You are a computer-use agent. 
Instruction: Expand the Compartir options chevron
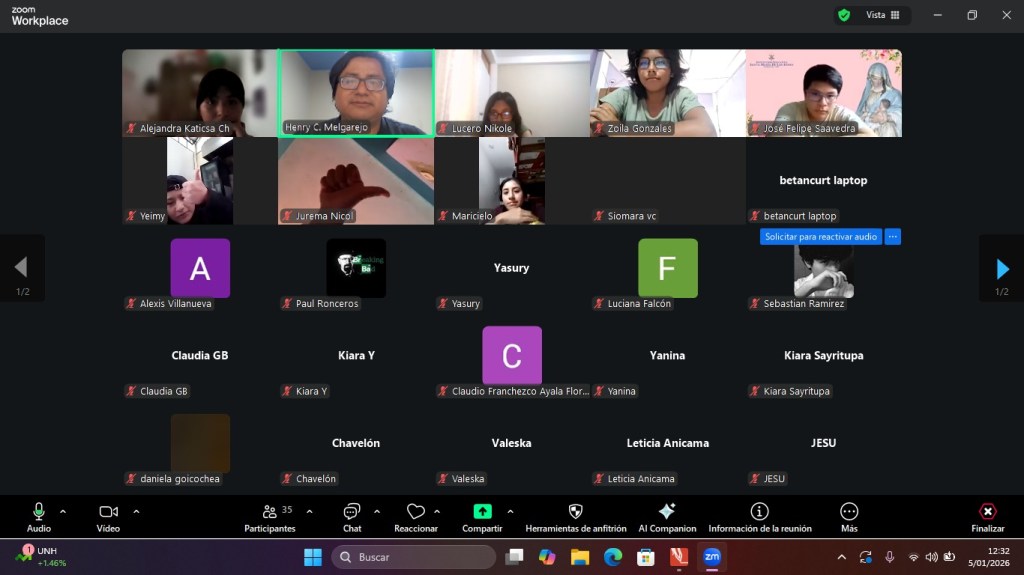510,511
